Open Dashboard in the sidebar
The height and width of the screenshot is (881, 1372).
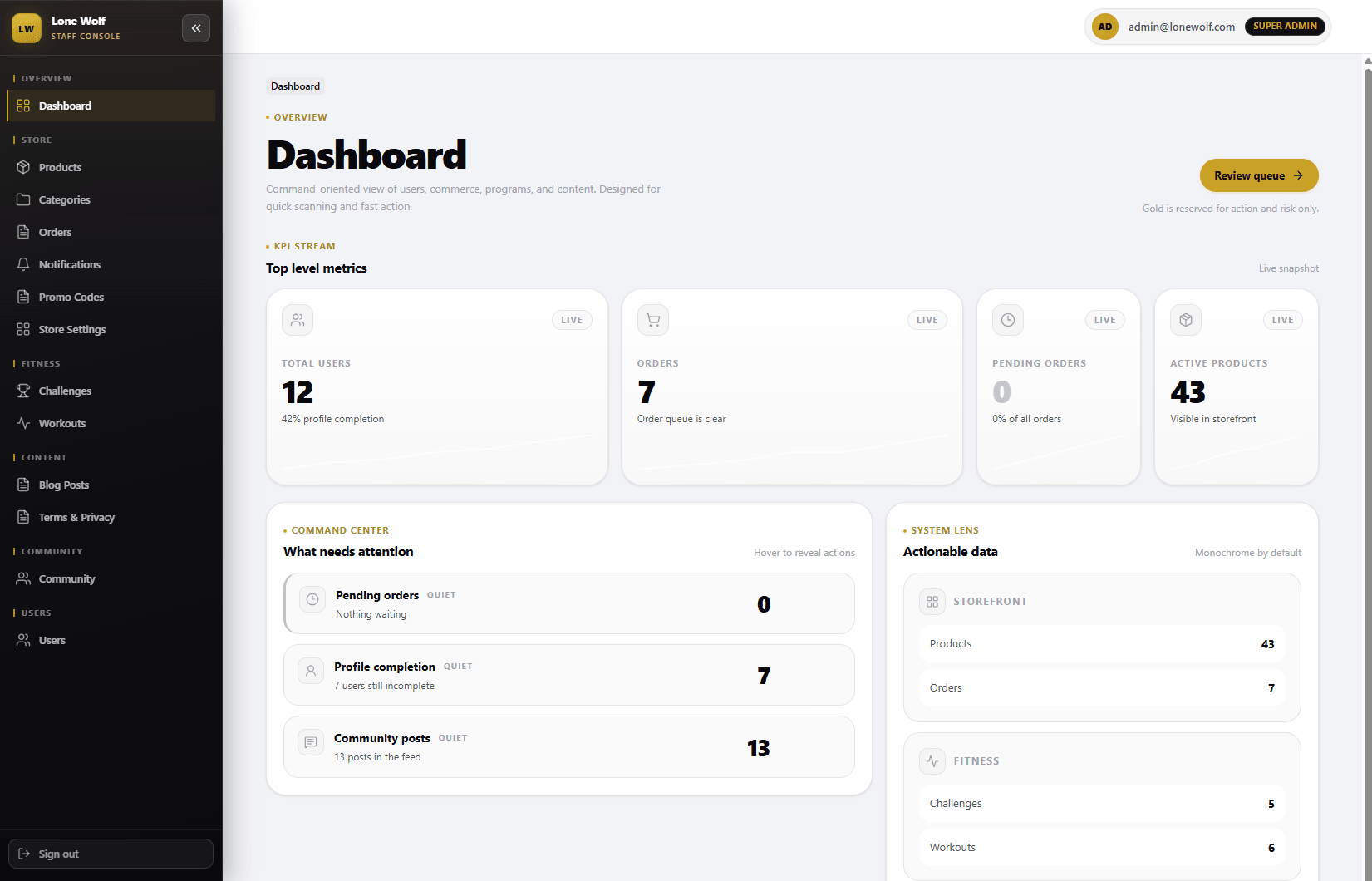(111, 106)
